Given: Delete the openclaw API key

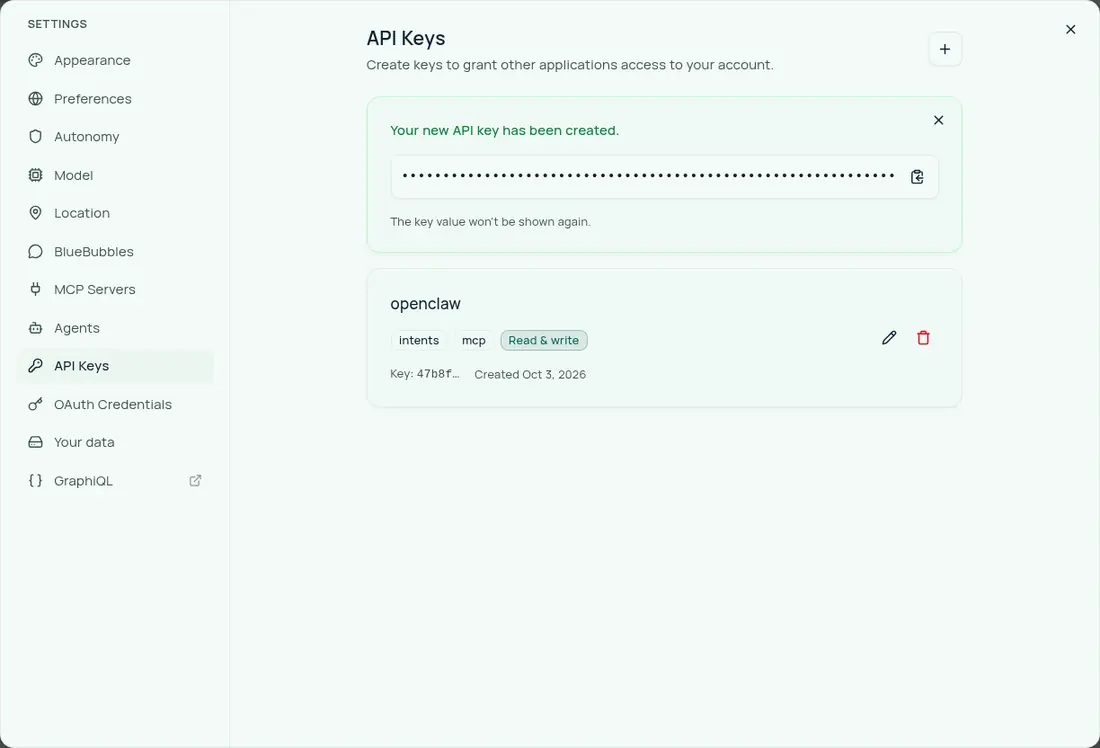Looking at the screenshot, I should (x=923, y=338).
